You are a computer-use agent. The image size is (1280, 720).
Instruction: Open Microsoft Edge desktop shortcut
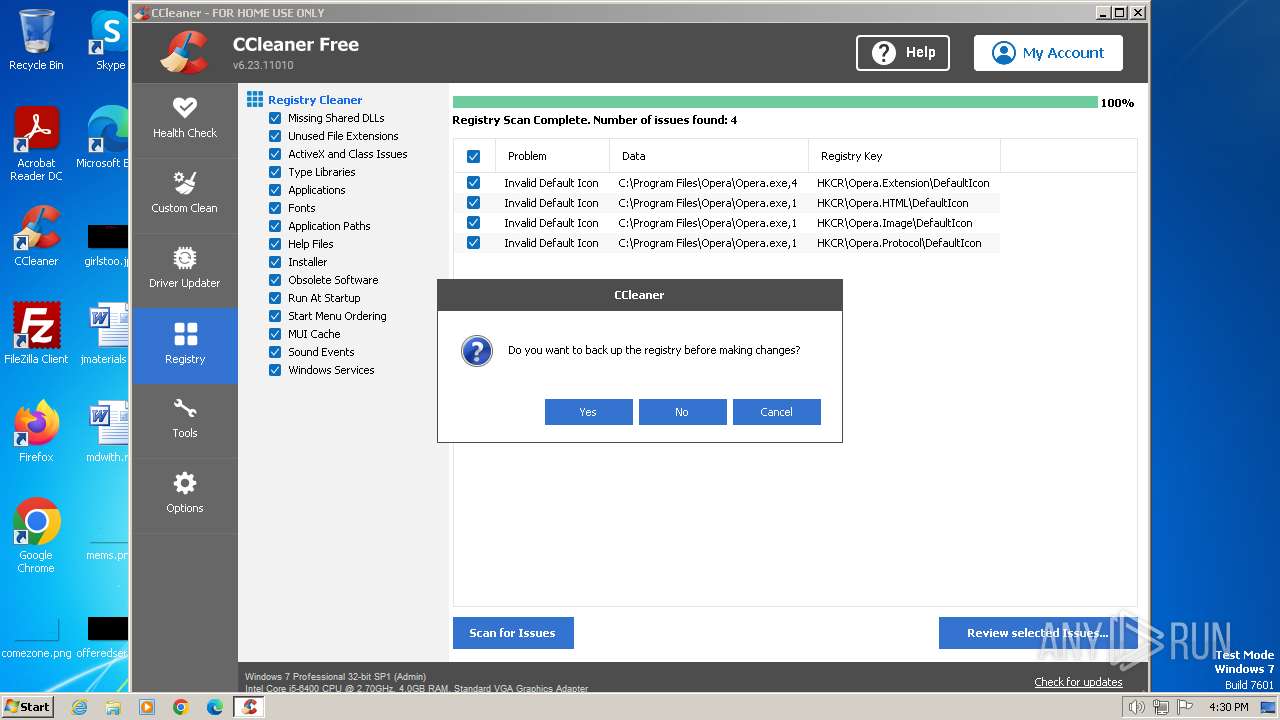pos(102,138)
